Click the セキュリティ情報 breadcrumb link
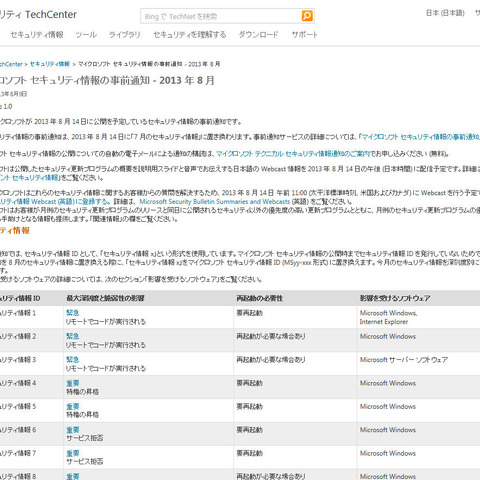This screenshot has width=480, height=480. click(x=50, y=64)
